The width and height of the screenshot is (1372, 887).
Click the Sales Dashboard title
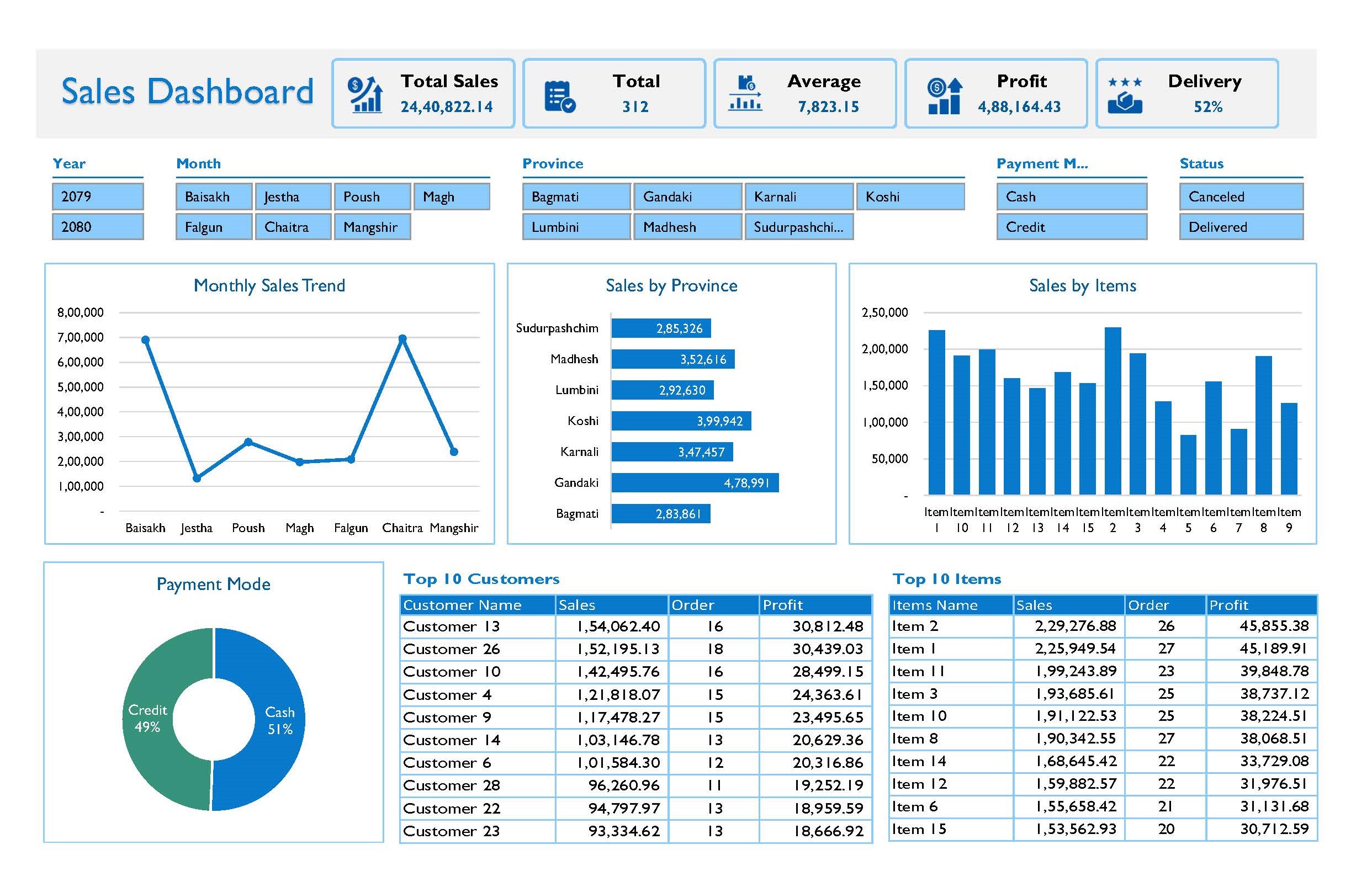tap(187, 92)
